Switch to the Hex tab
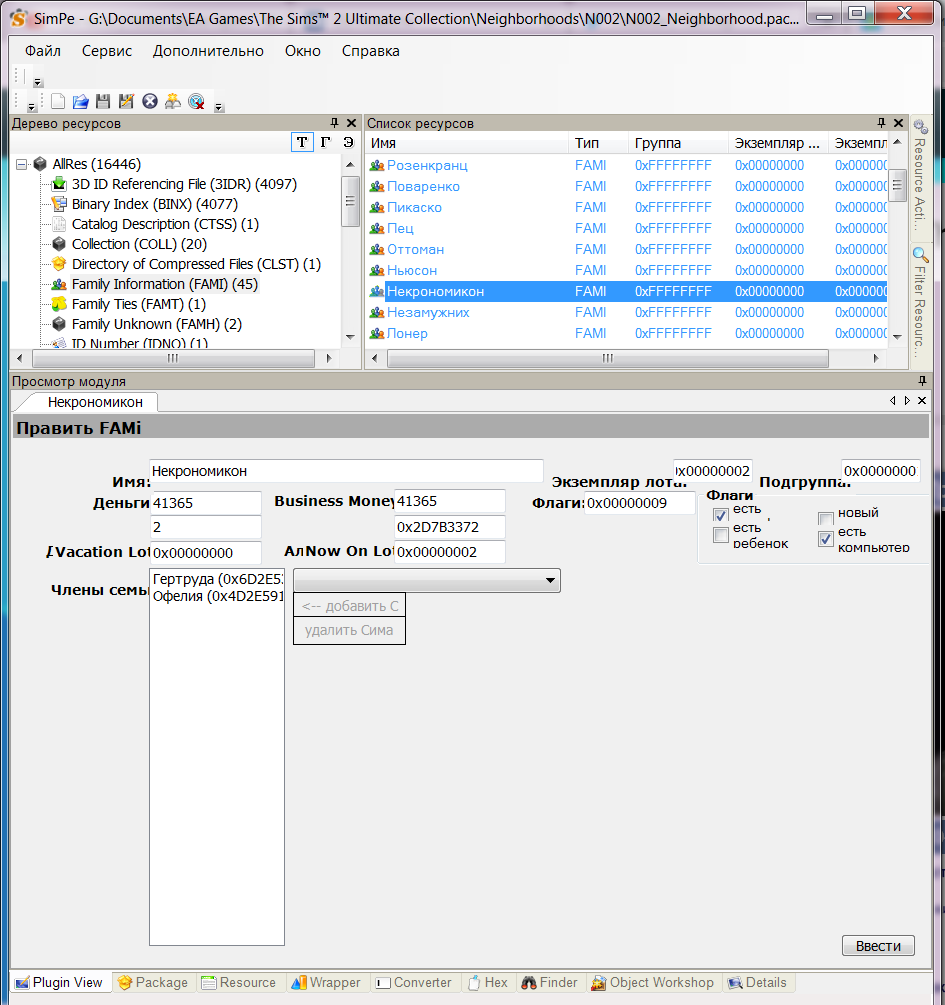Viewport: 945px width, 1005px height. [x=487, y=983]
